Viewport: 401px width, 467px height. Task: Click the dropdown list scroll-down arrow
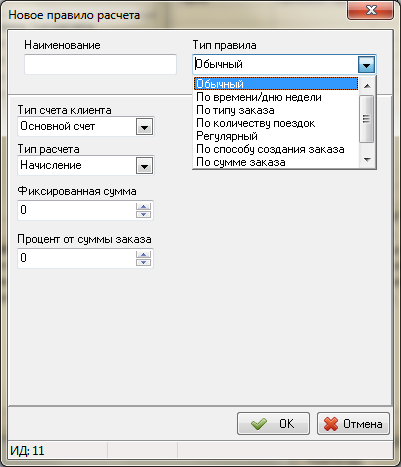pyautogui.click(x=367, y=160)
